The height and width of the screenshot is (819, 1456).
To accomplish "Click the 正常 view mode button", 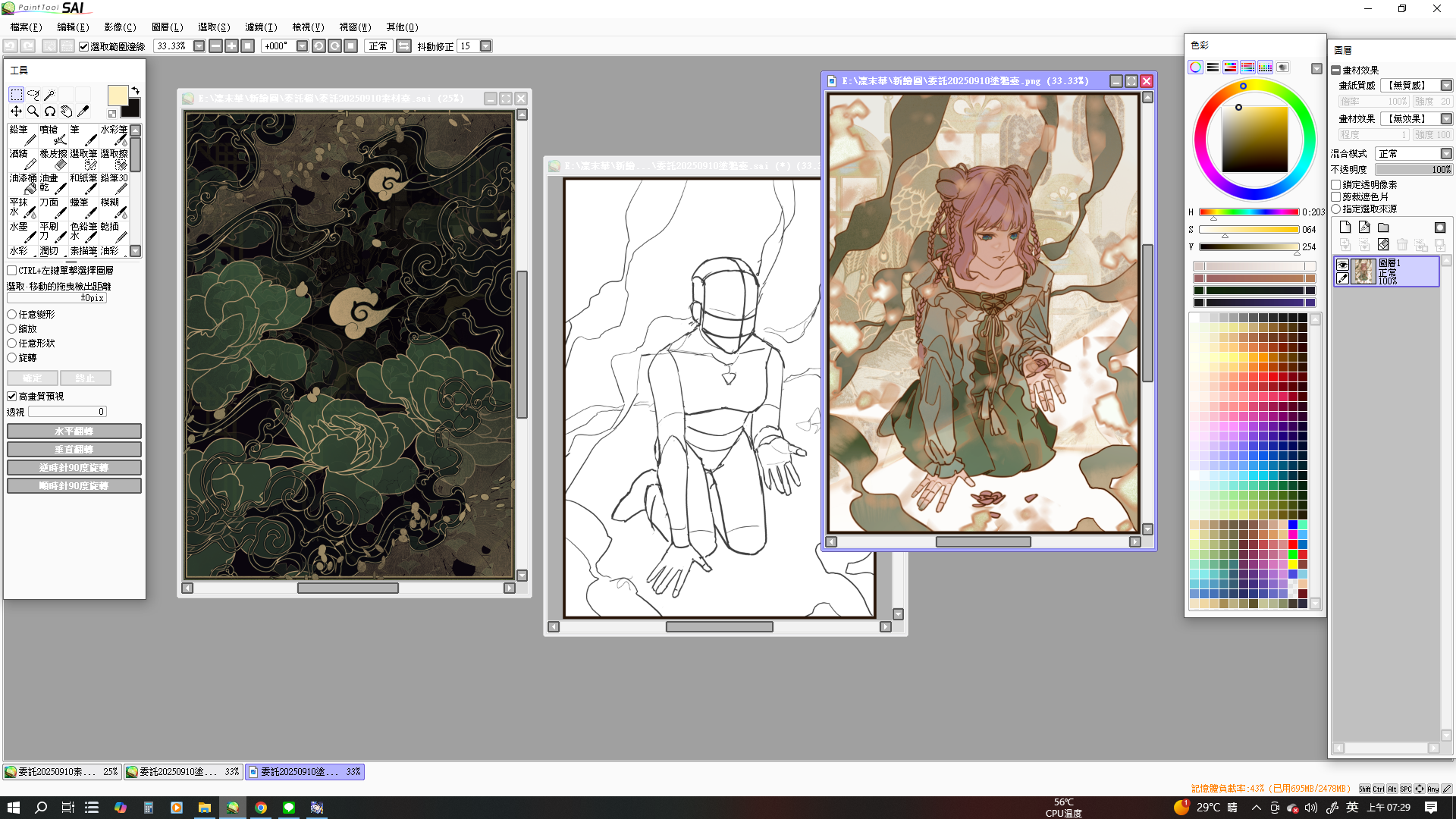I will click(x=378, y=46).
